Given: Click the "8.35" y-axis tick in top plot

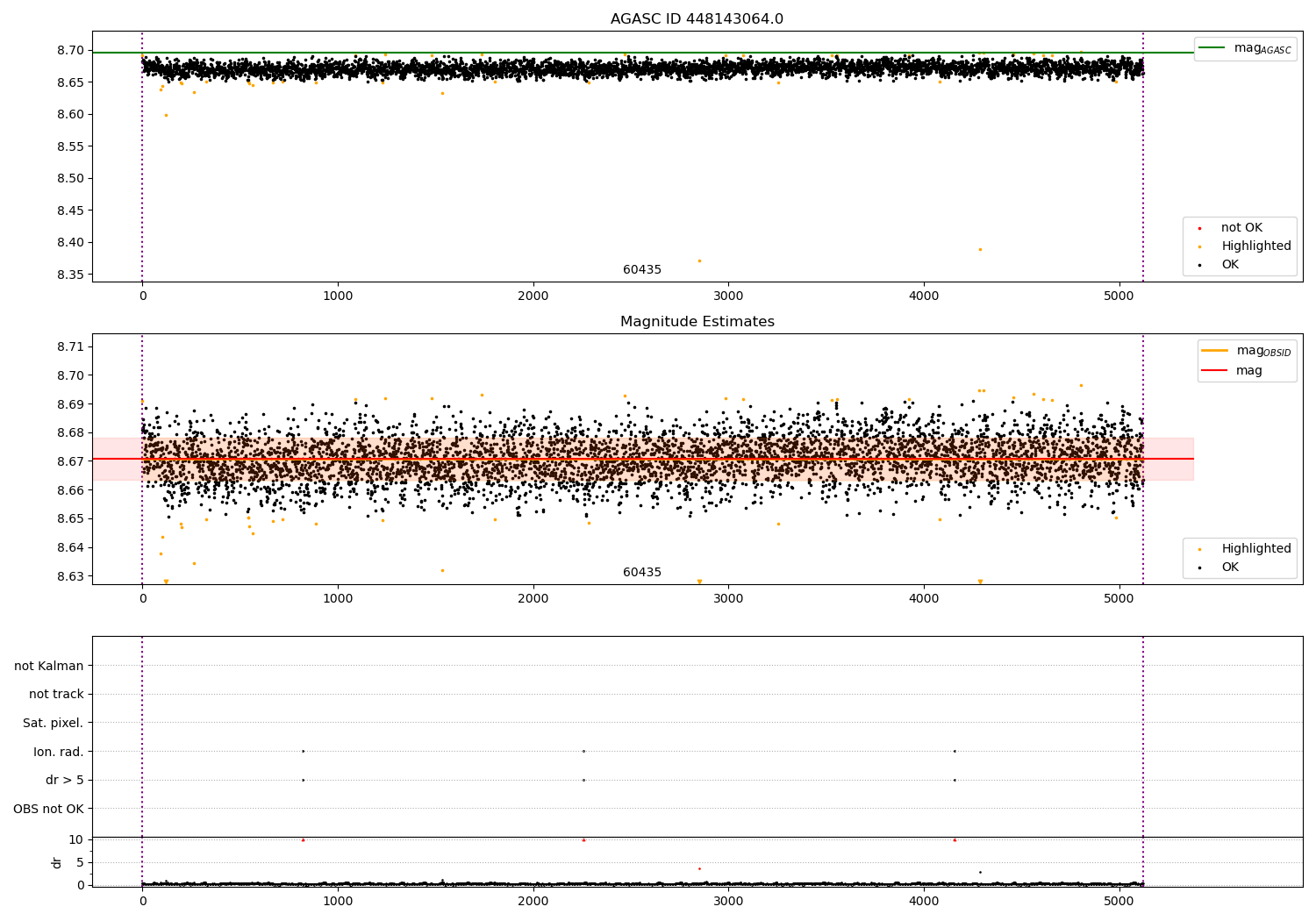Looking at the screenshot, I should [x=70, y=275].
